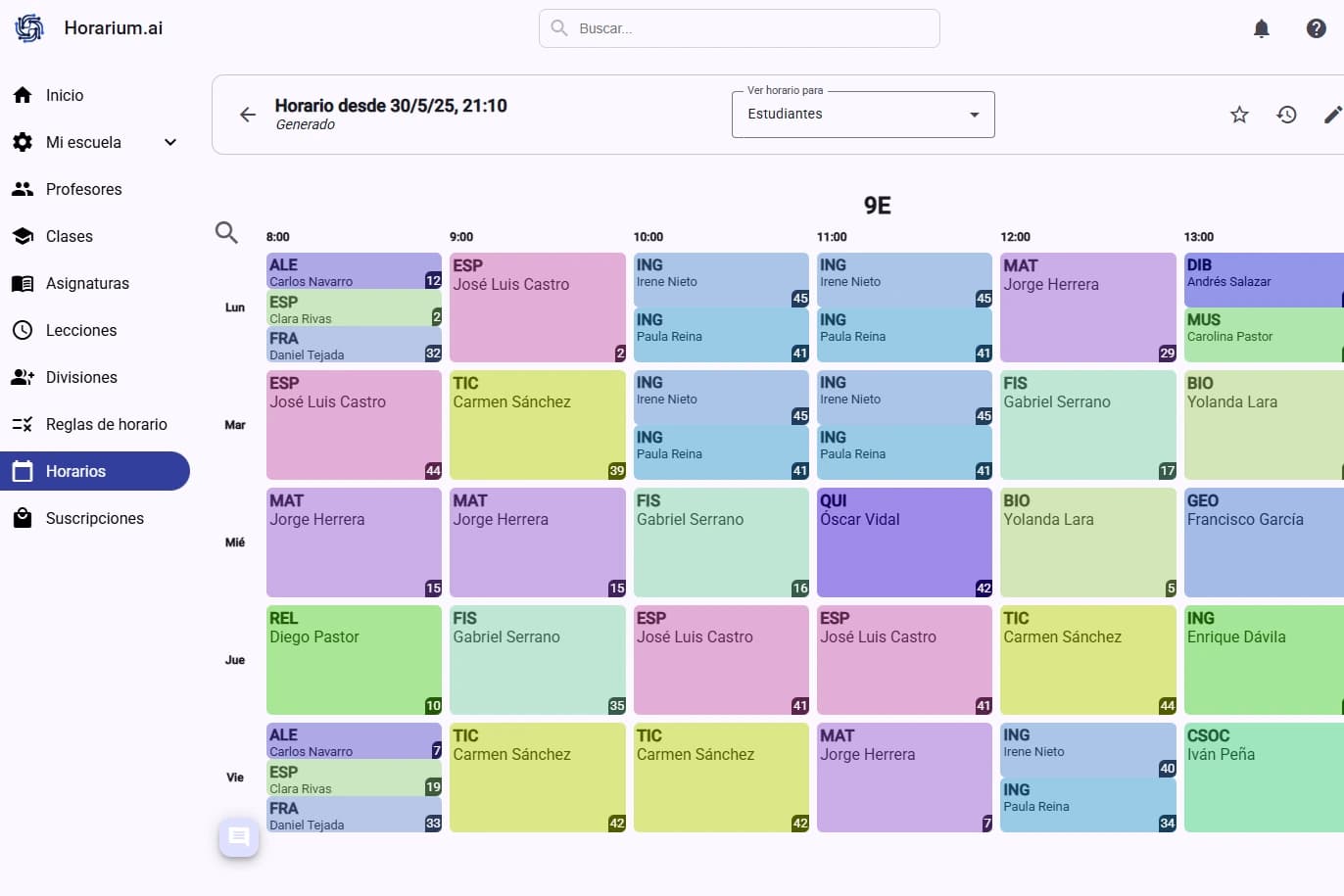
Task: Open Thursday's green REL Diego Pastor lesson
Action: tap(353, 660)
